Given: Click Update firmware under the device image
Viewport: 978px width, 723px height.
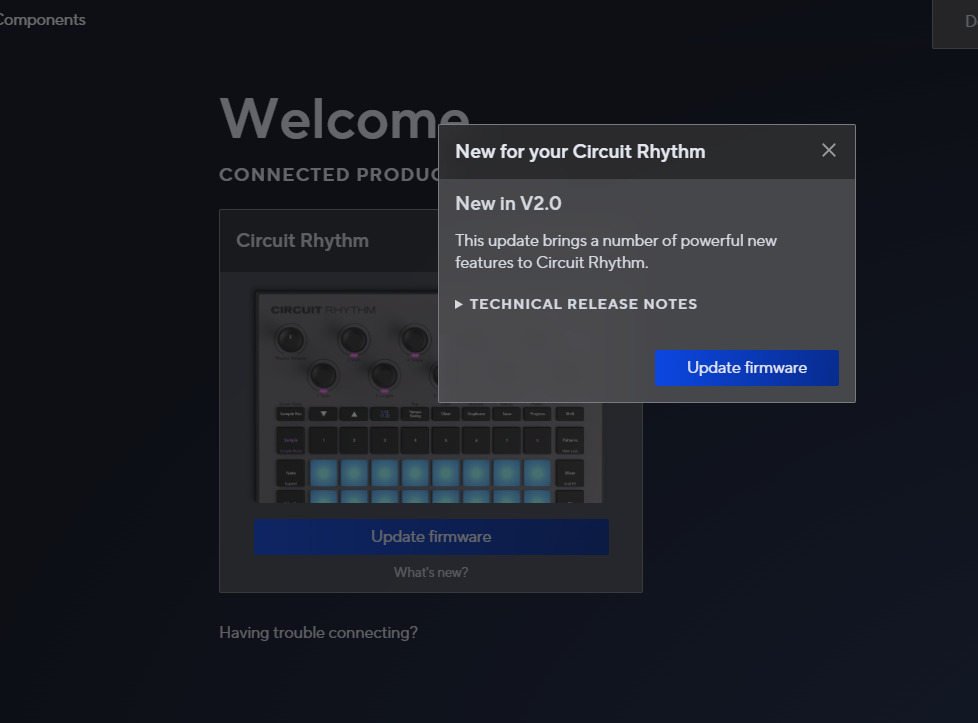Looking at the screenshot, I should (431, 536).
